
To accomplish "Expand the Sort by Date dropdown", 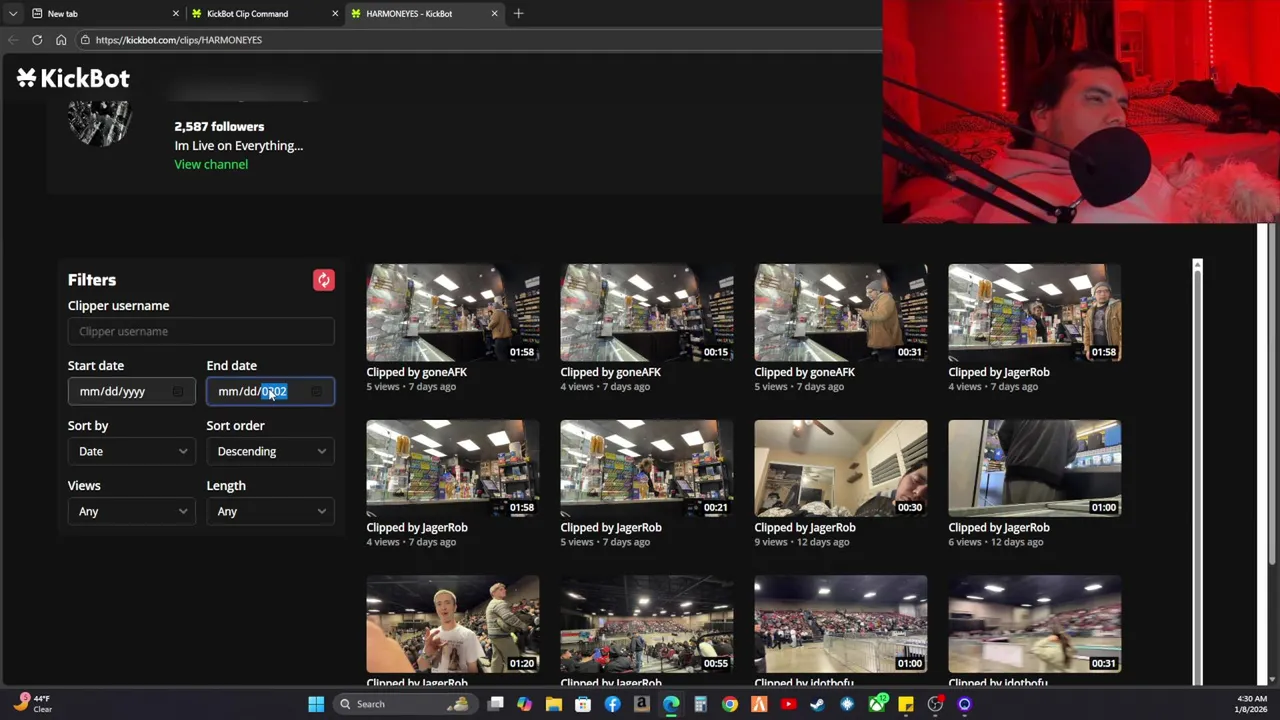I will 131,452.
